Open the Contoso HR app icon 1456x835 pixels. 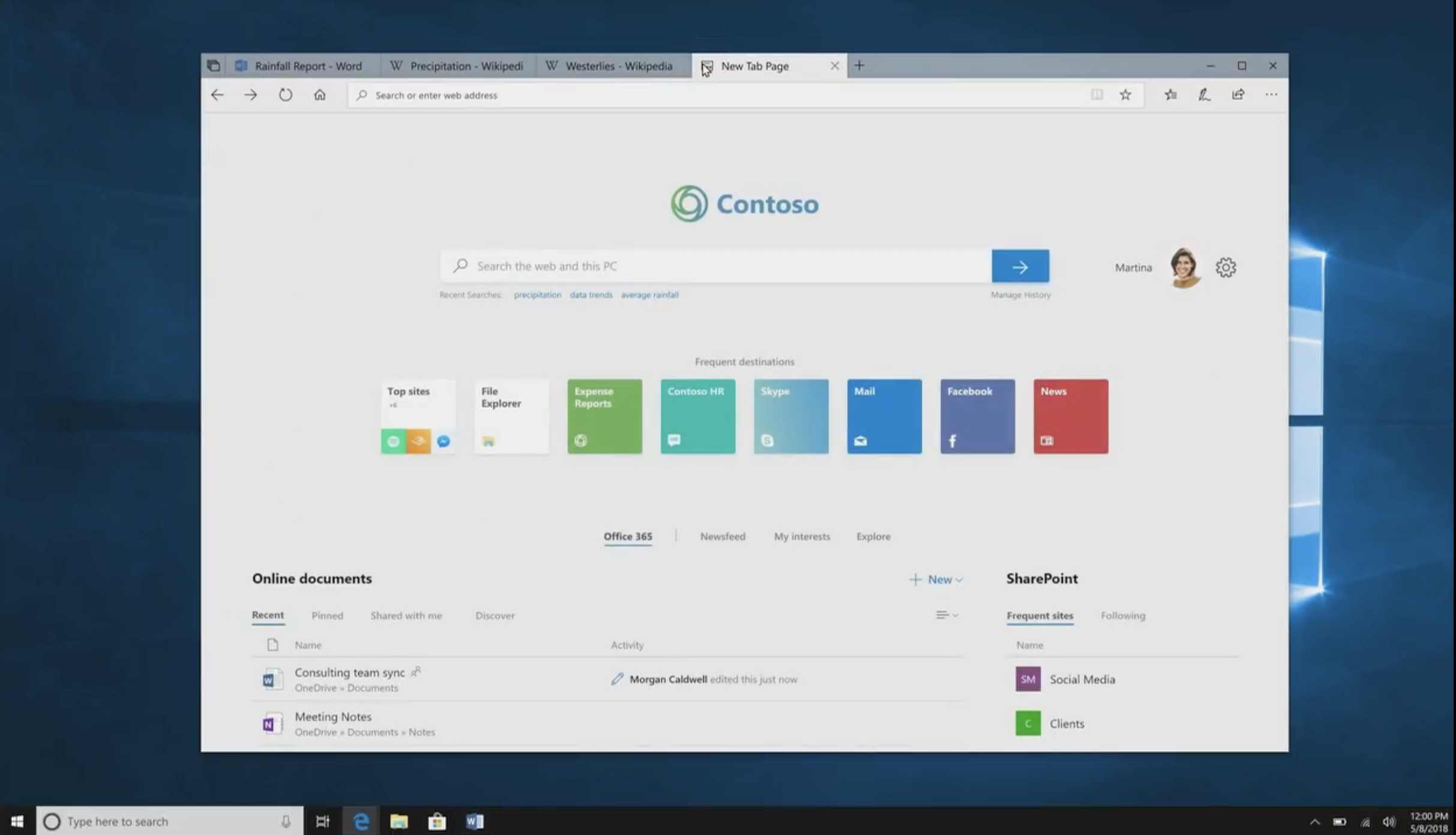pos(697,416)
